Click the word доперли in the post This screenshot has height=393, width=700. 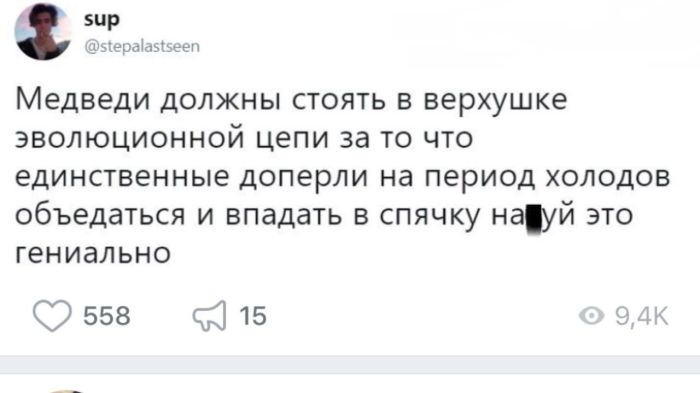click(x=304, y=178)
